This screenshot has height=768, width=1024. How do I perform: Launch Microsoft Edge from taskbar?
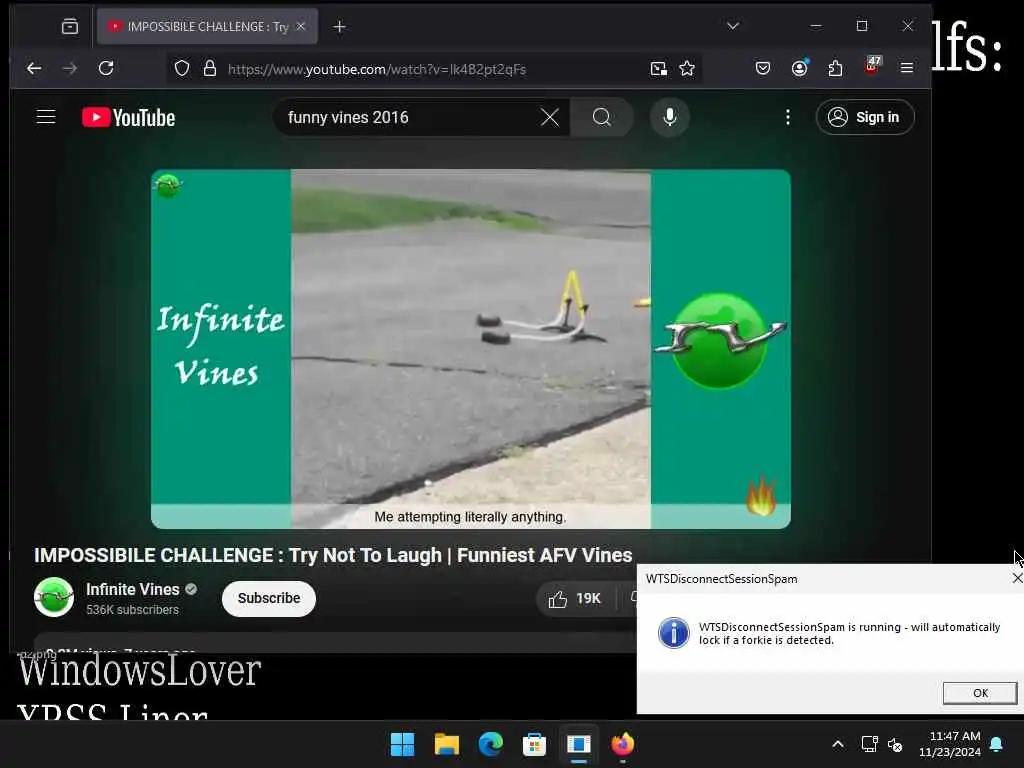coord(490,744)
